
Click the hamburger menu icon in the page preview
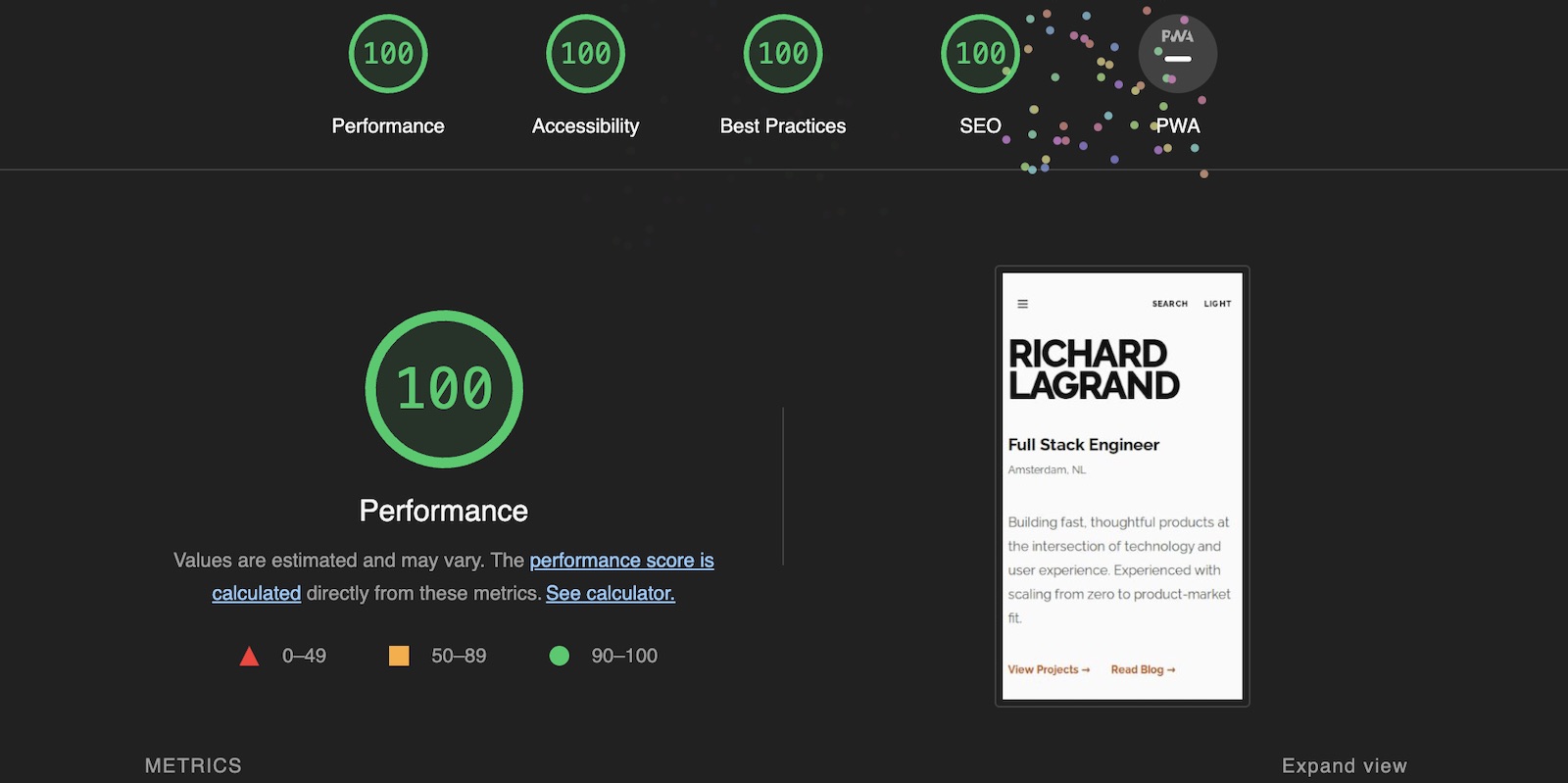click(1022, 304)
